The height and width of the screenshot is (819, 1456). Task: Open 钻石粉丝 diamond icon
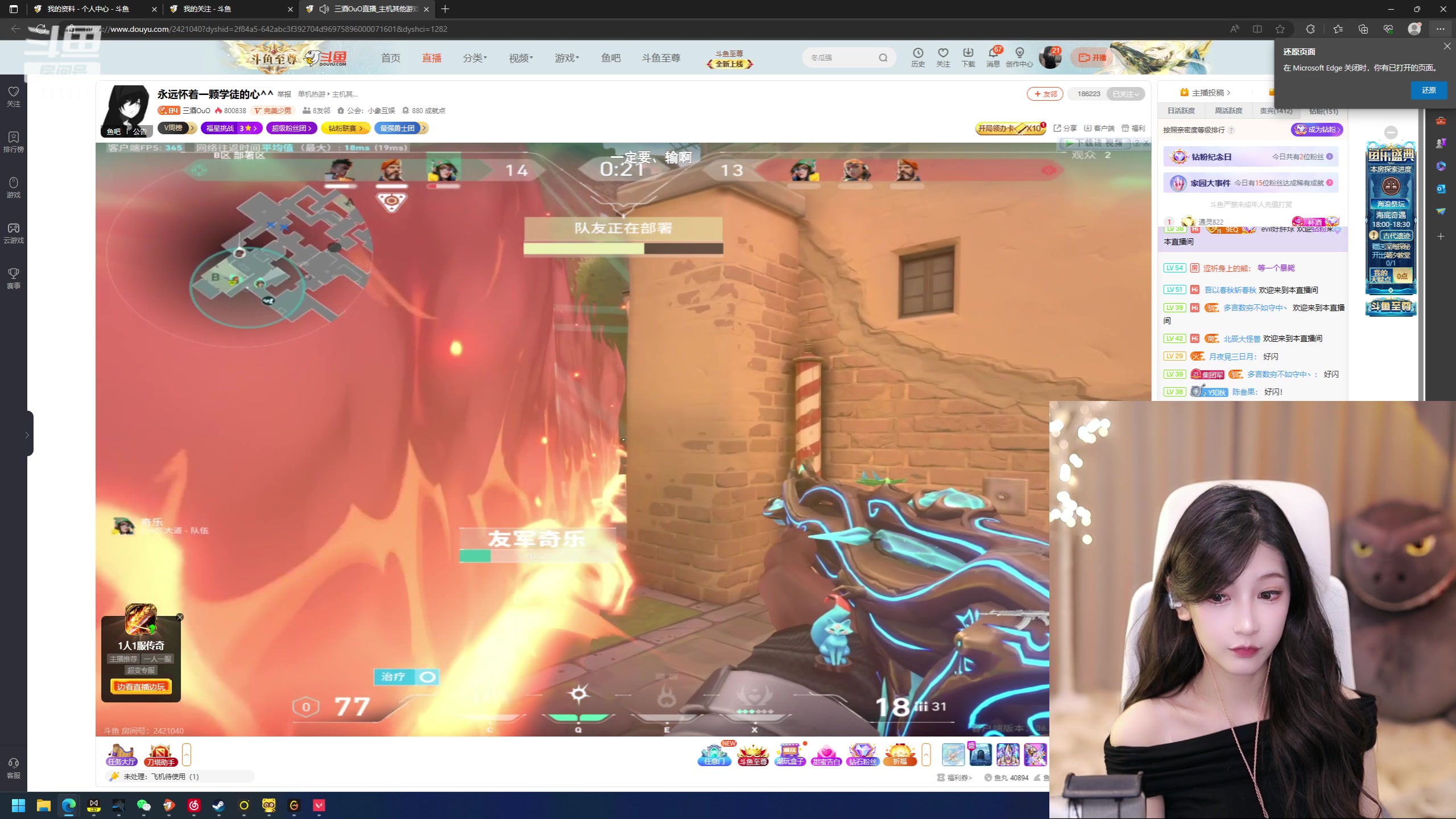click(862, 755)
